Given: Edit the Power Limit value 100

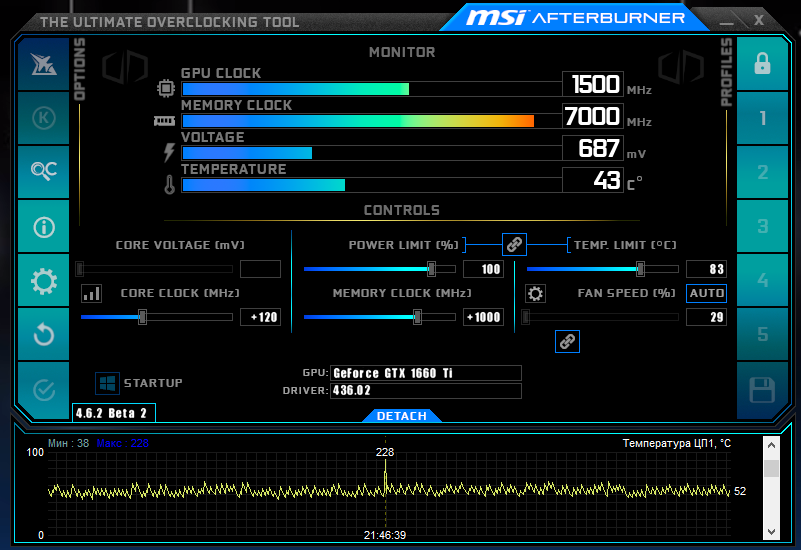Looking at the screenshot, I should pos(483,269).
